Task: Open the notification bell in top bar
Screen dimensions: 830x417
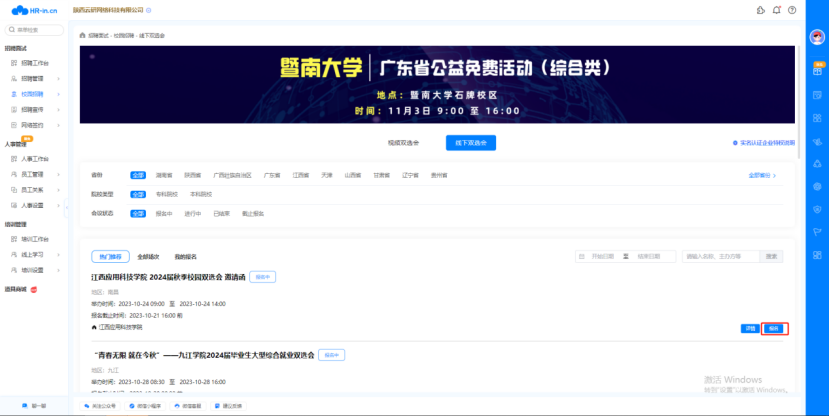Action: click(x=776, y=11)
